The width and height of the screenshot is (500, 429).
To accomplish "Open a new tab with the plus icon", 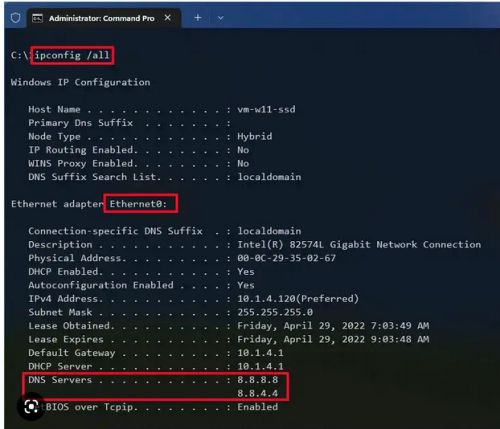I will pyautogui.click(x=198, y=18).
